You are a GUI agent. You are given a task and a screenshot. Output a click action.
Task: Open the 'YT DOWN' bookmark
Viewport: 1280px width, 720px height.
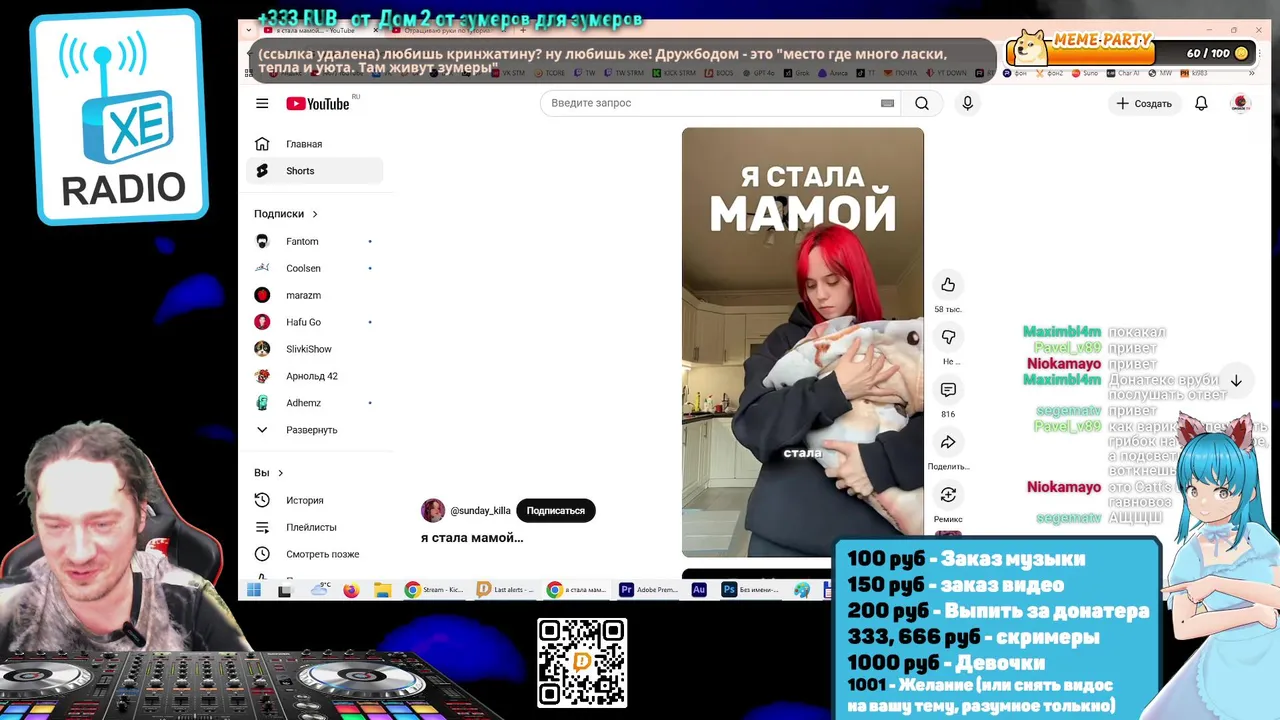pyautogui.click(x=948, y=73)
